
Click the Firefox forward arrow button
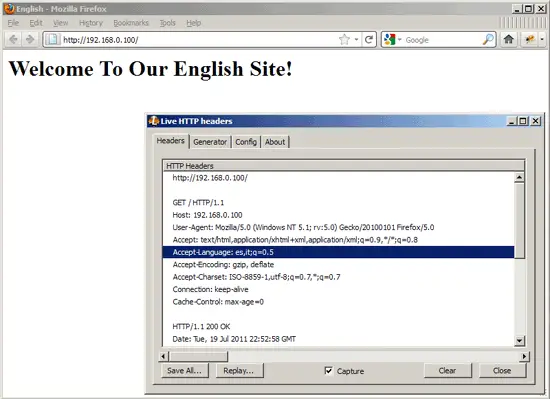(x=30, y=40)
